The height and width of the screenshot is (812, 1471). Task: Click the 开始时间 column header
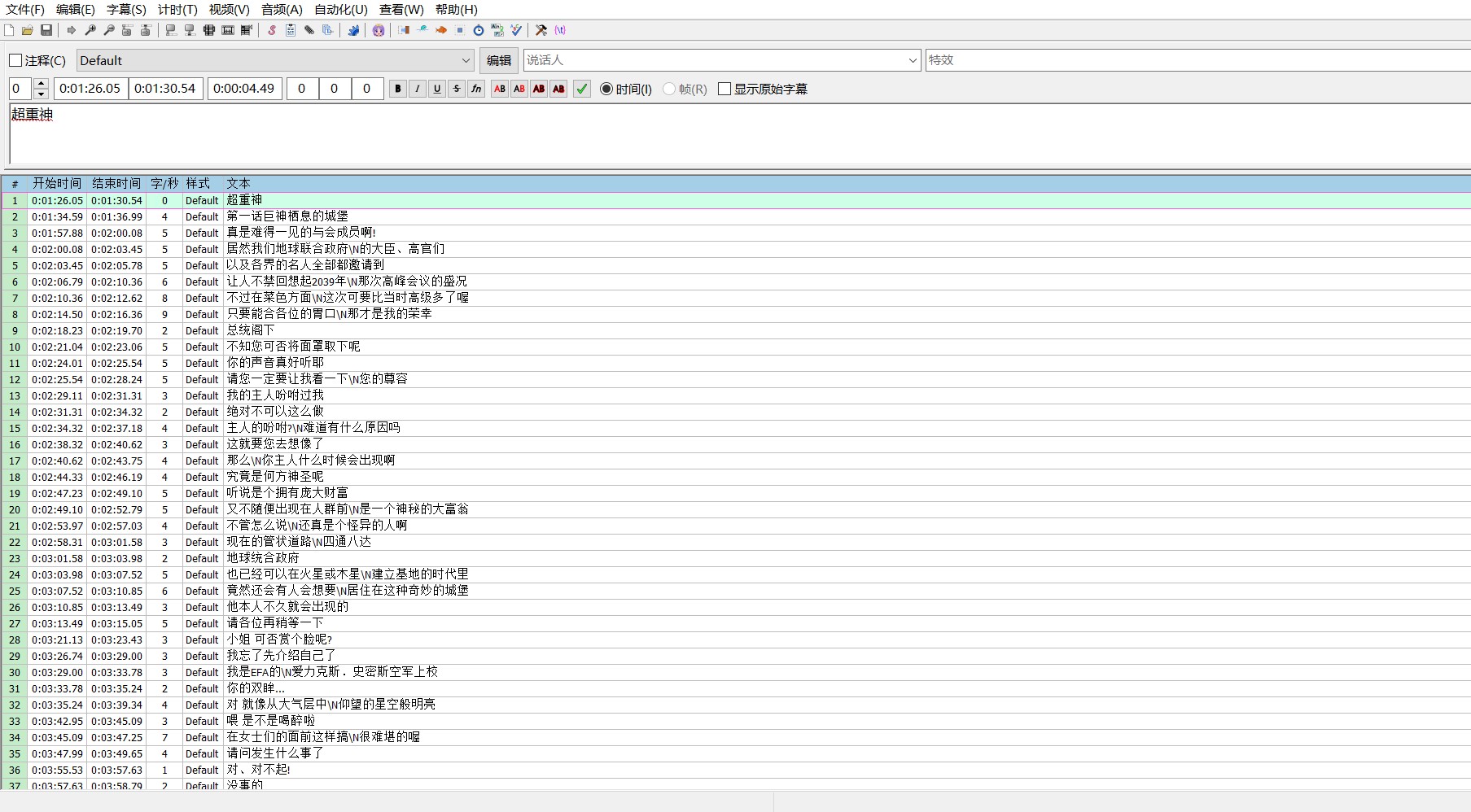pos(57,184)
